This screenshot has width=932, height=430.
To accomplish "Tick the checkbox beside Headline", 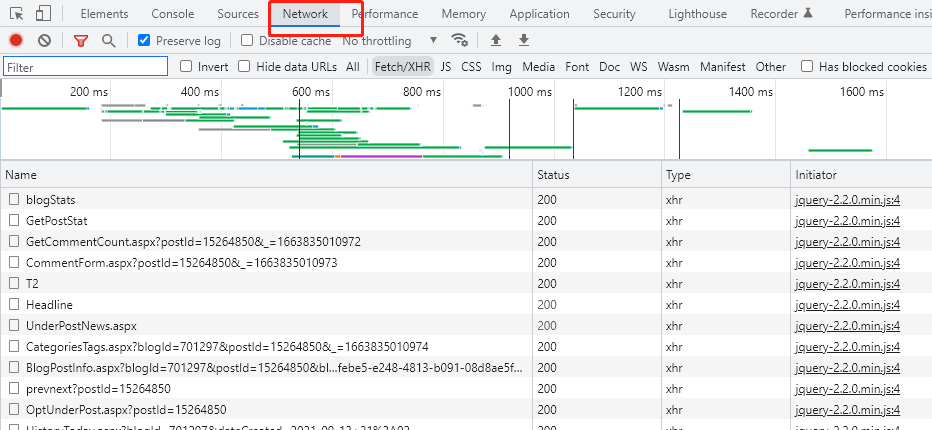I will coord(14,305).
